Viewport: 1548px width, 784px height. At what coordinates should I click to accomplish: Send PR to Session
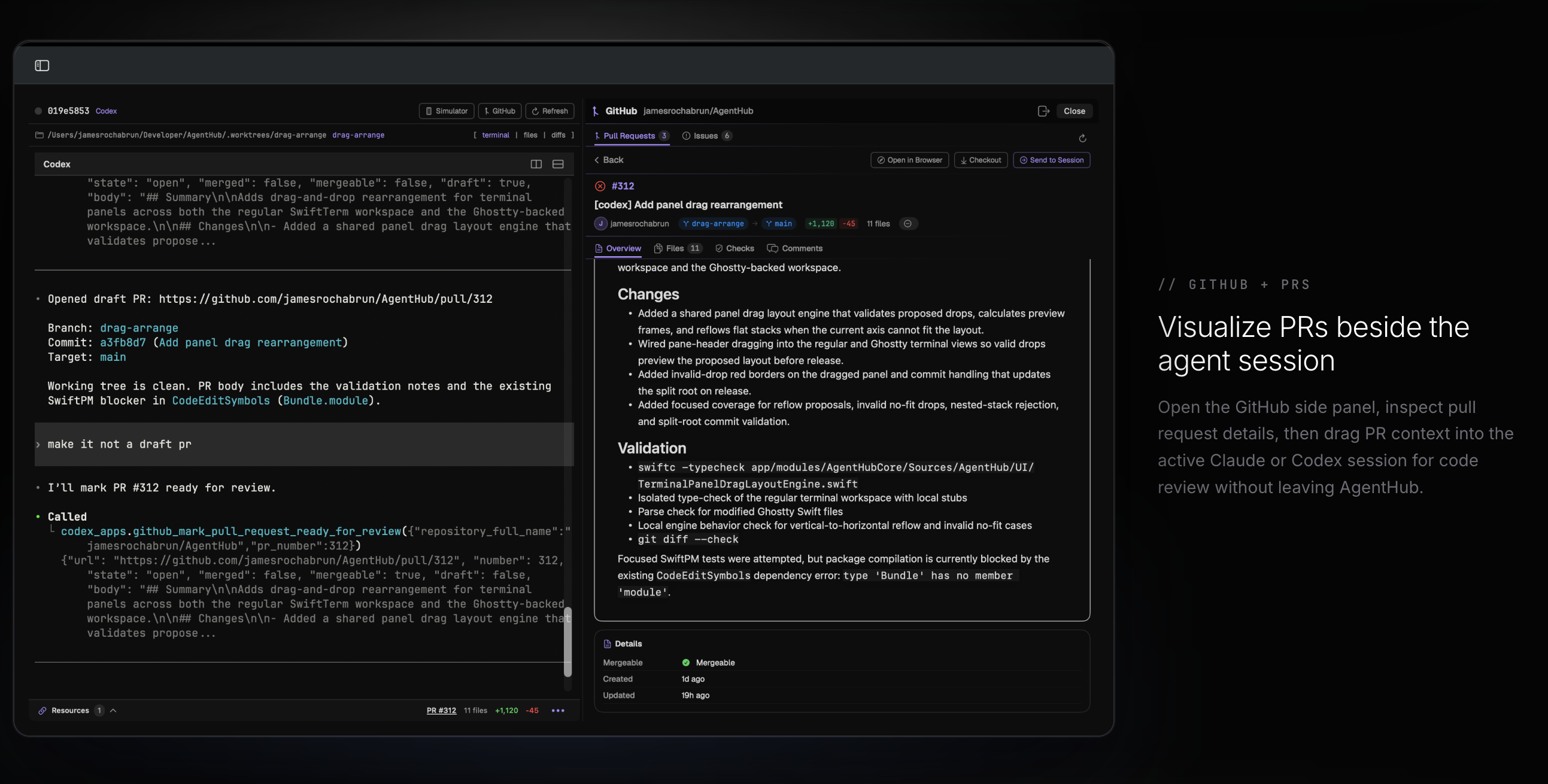1051,160
